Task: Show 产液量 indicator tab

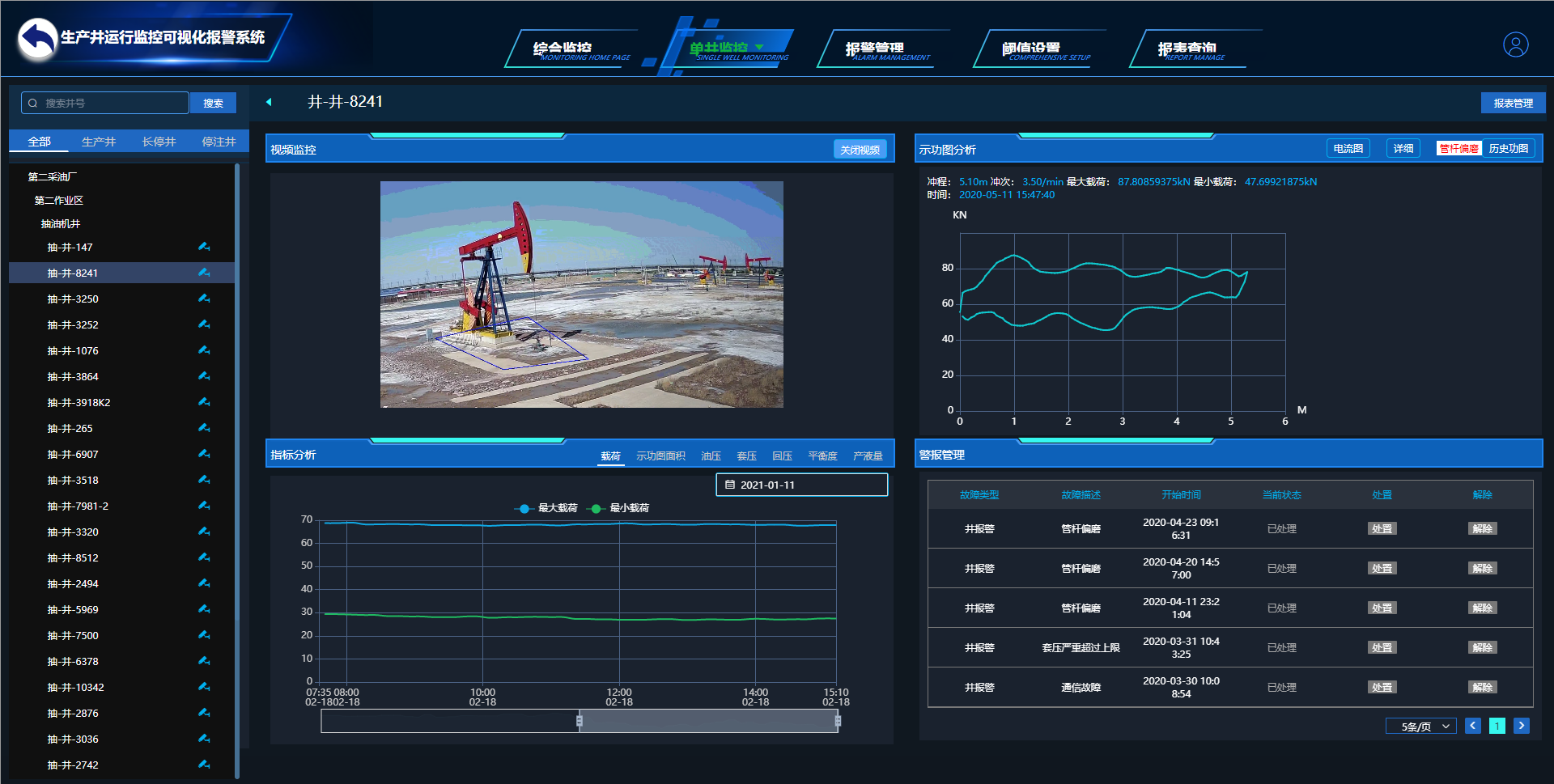Action: pos(868,456)
